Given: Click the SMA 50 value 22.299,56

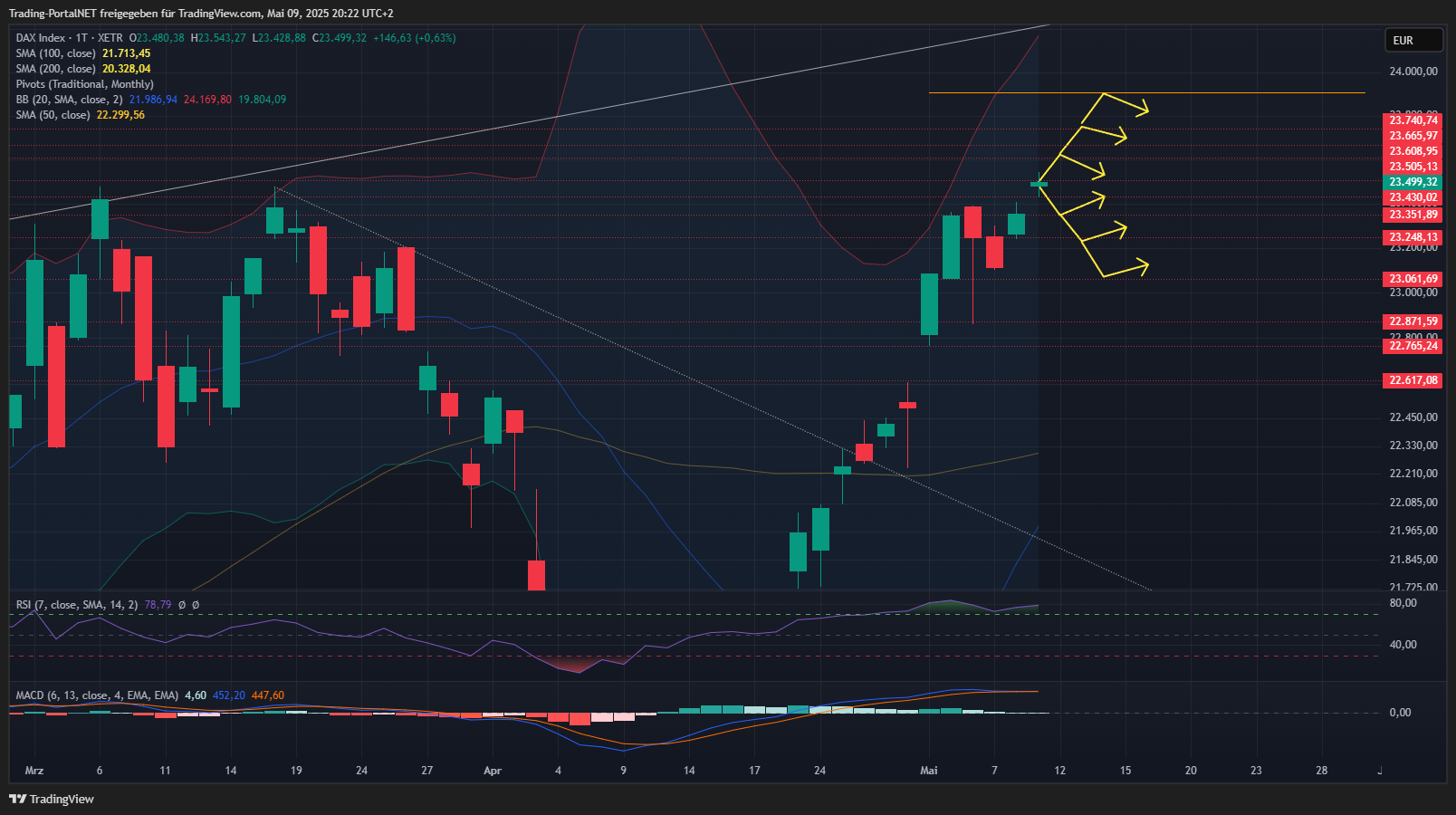Looking at the screenshot, I should (120, 115).
